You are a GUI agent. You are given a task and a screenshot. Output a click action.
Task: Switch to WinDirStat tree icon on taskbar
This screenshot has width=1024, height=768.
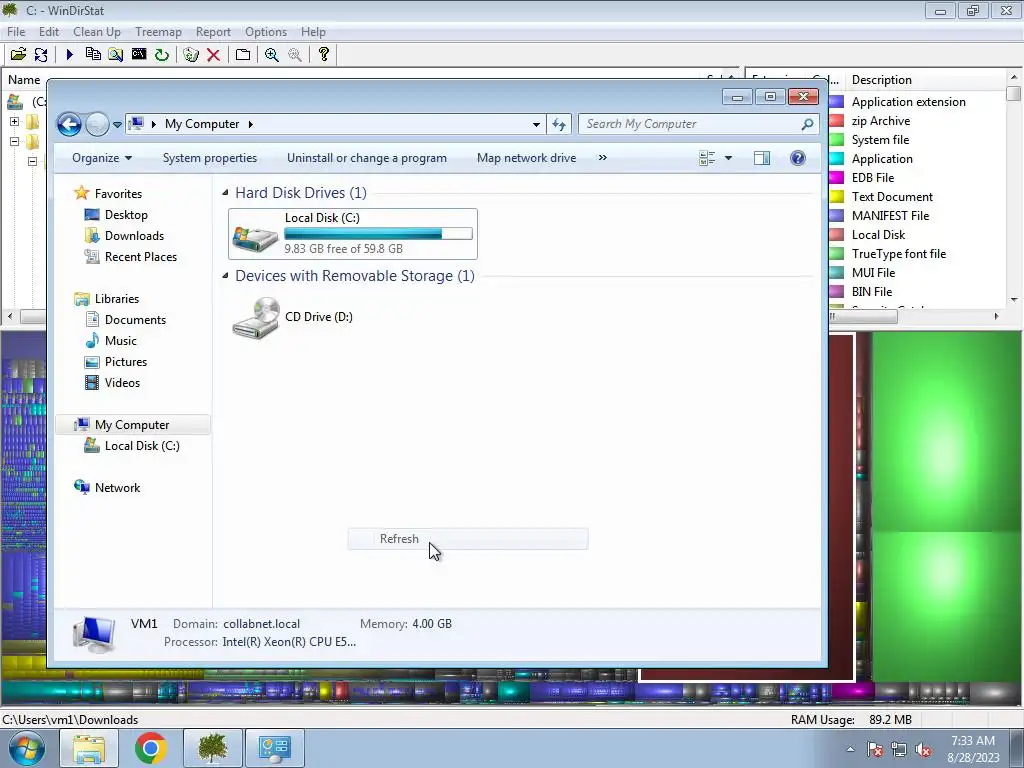(x=213, y=748)
